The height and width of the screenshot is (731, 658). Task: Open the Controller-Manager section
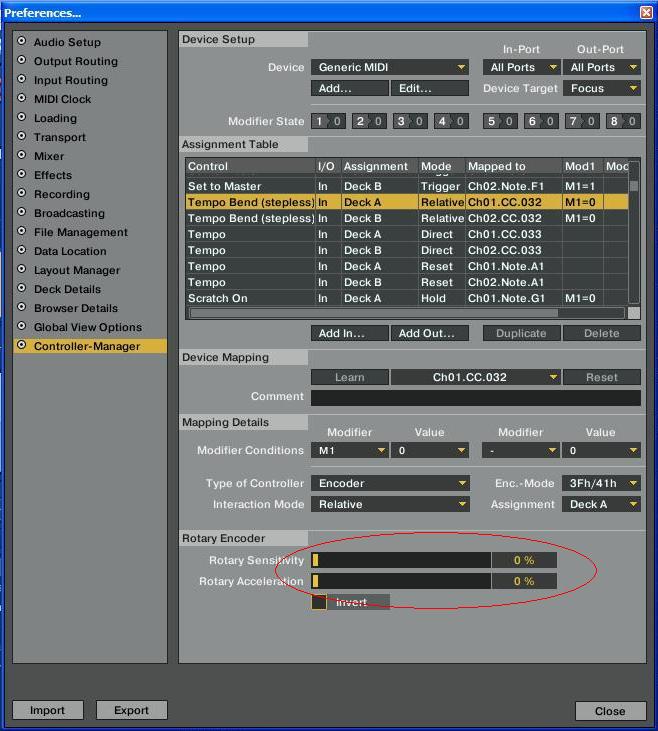pos(87,346)
